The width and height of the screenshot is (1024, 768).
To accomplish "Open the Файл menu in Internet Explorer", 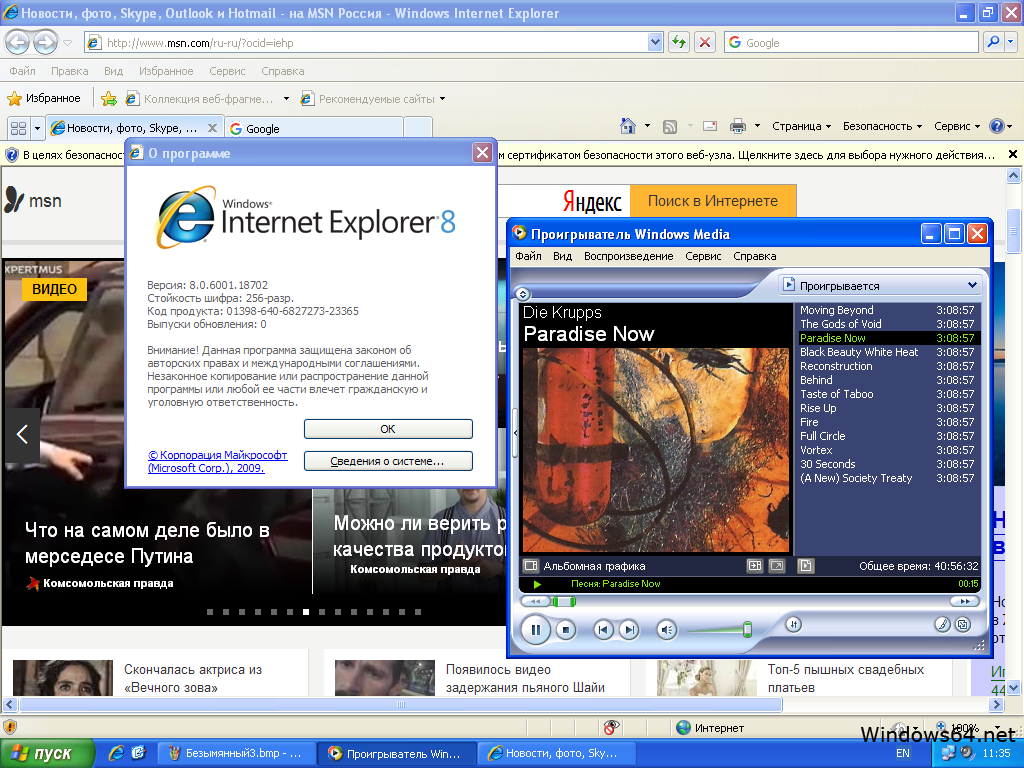I will pyautogui.click(x=22, y=71).
